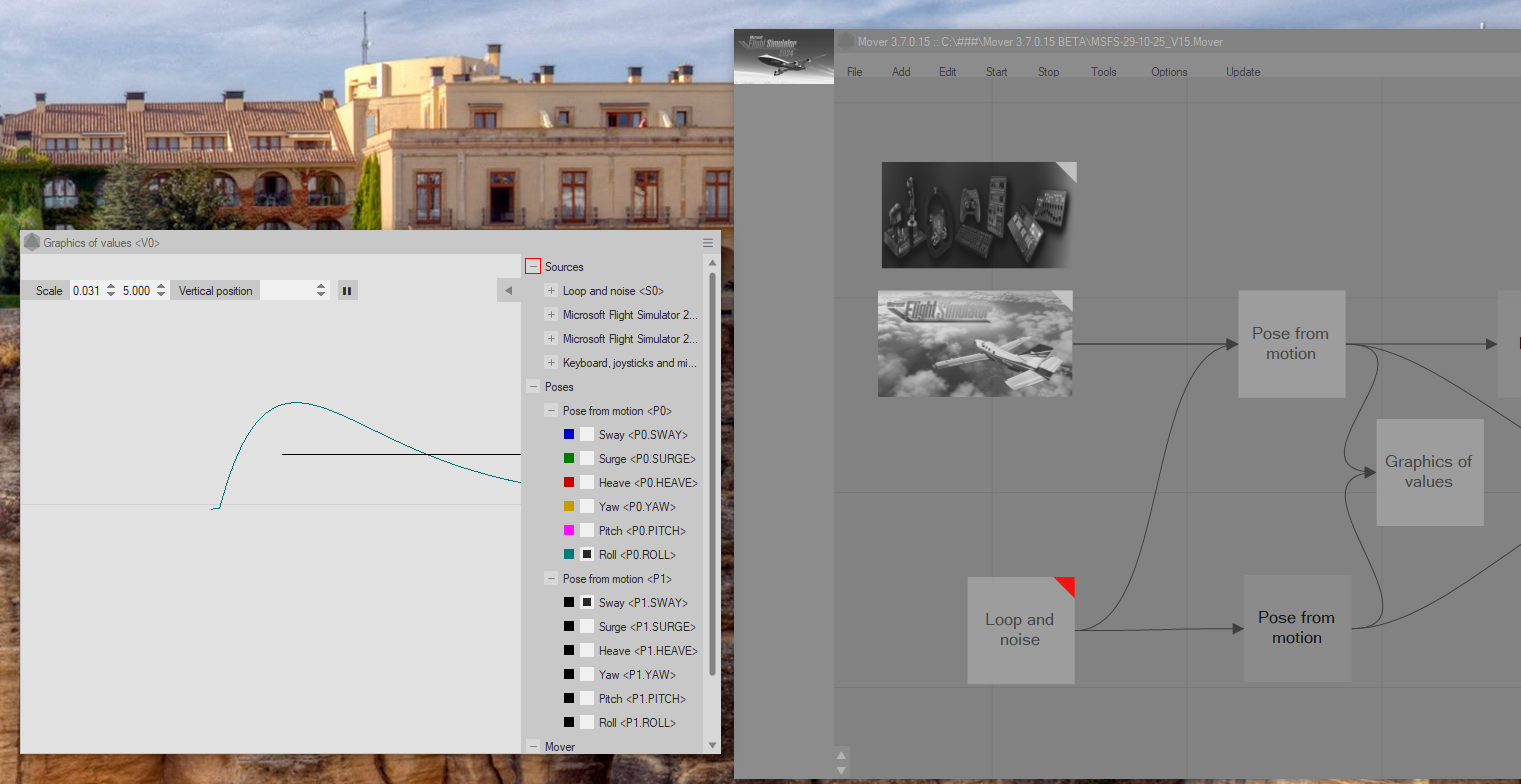Viewport: 1521px width, 784px height.
Task: Uncheck the Sway P1.SWAY checkbox
Action: pos(587,603)
